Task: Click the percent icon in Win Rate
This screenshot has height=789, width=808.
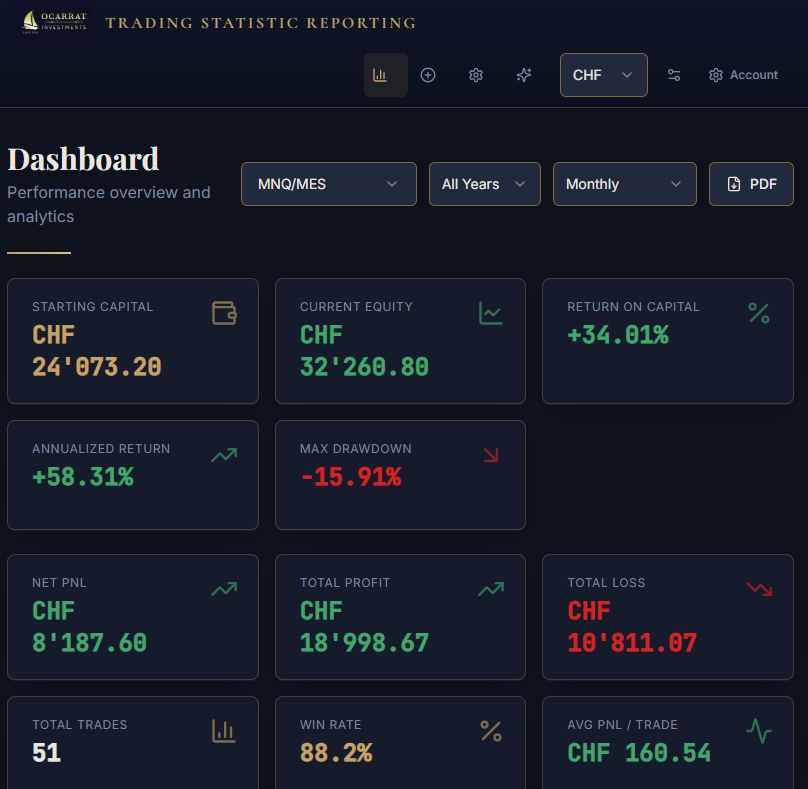Action: 491,731
